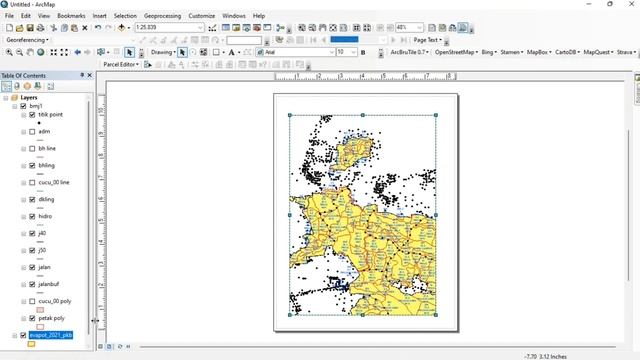This screenshot has height=360, width=640.
Task: Enable the bh line layer checkbox
Action: tap(32, 149)
